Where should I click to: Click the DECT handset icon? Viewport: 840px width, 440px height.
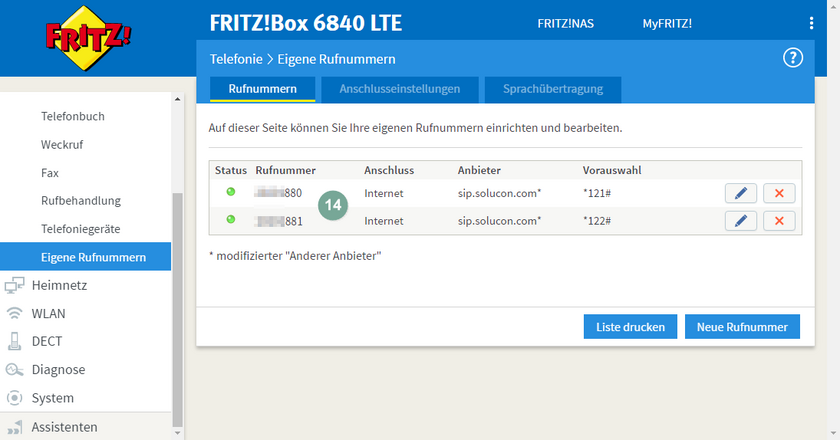point(14,341)
